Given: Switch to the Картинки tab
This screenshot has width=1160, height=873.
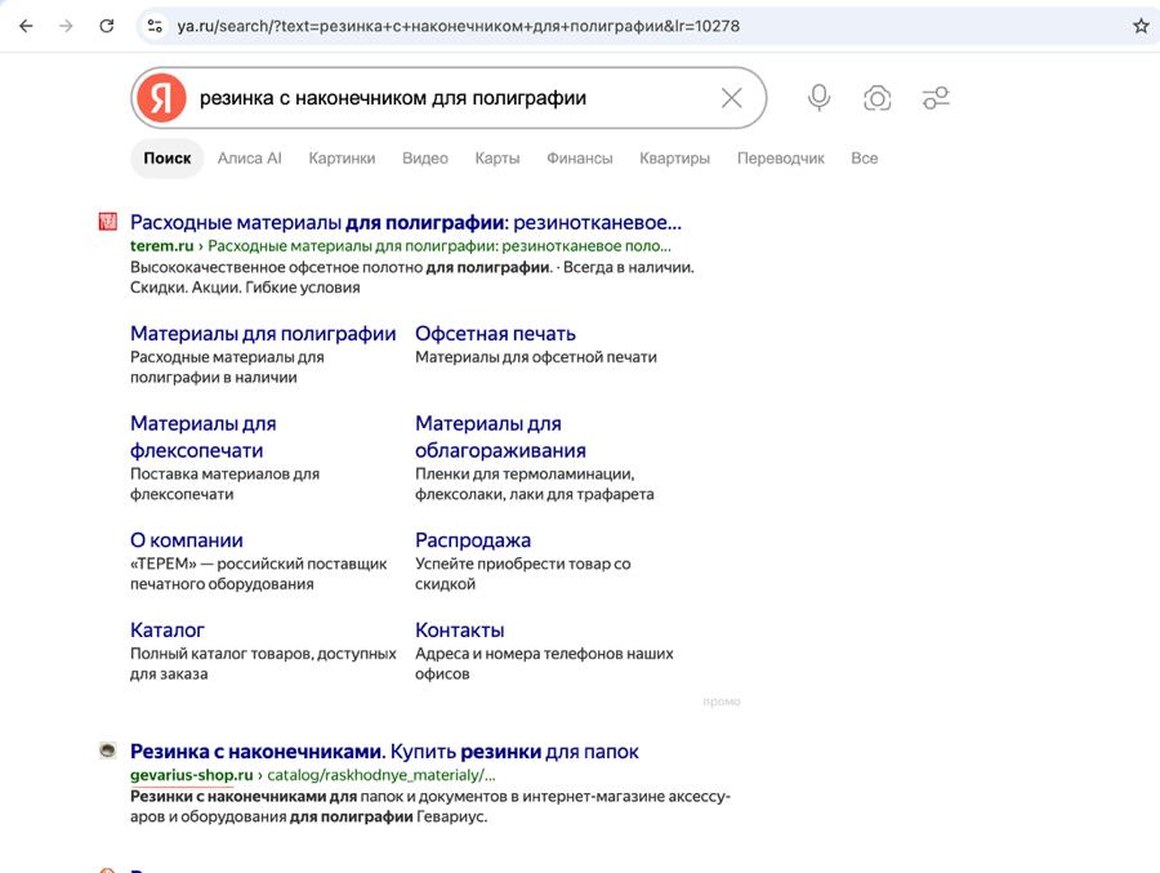Looking at the screenshot, I should tap(342, 158).
